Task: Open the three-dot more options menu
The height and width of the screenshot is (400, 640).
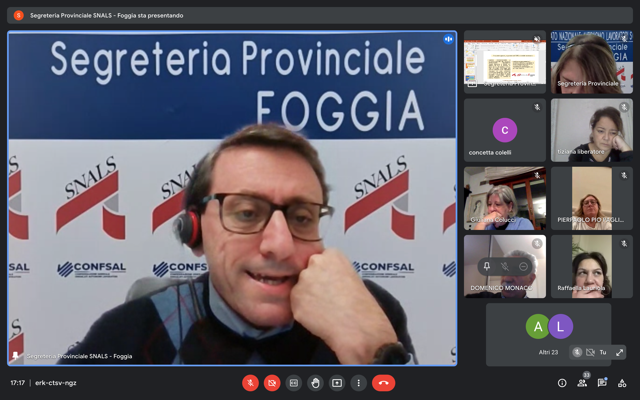Action: 358,383
